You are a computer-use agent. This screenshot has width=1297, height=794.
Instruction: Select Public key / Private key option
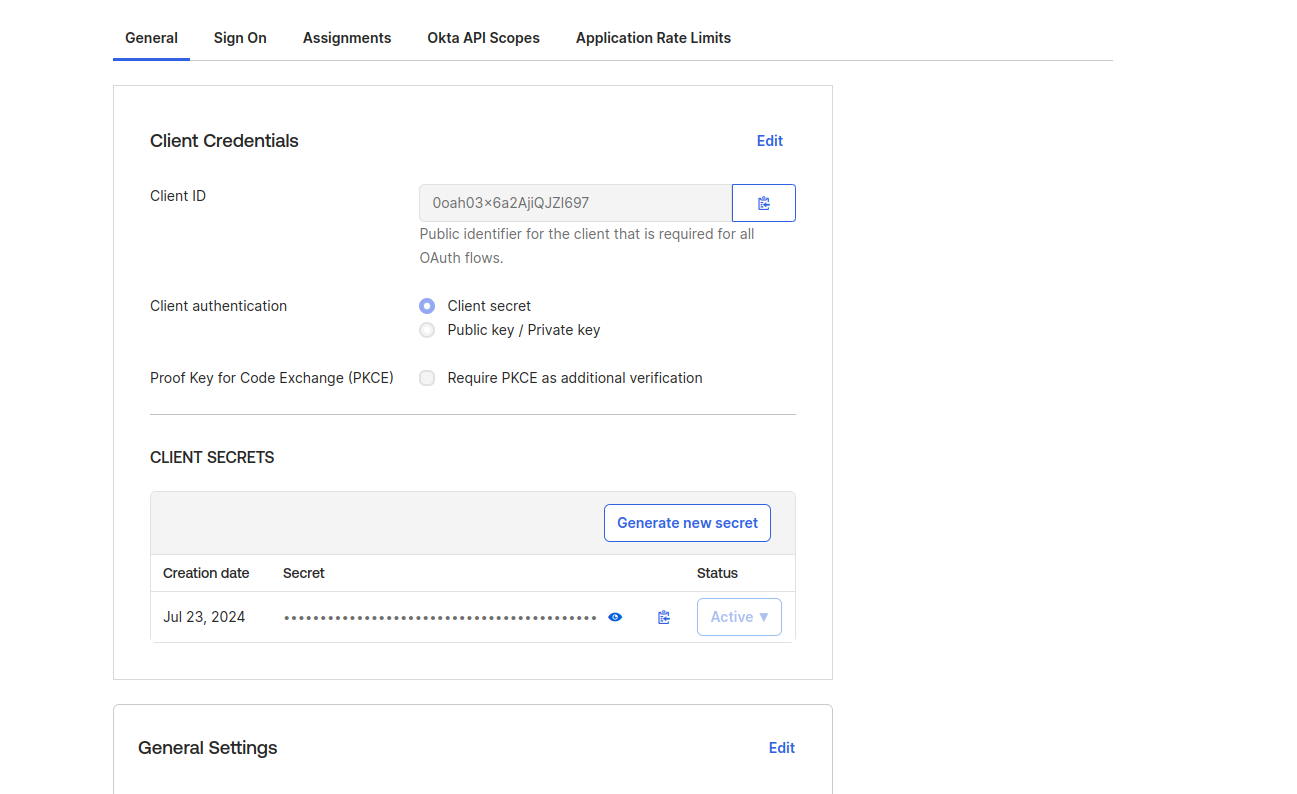click(x=427, y=330)
